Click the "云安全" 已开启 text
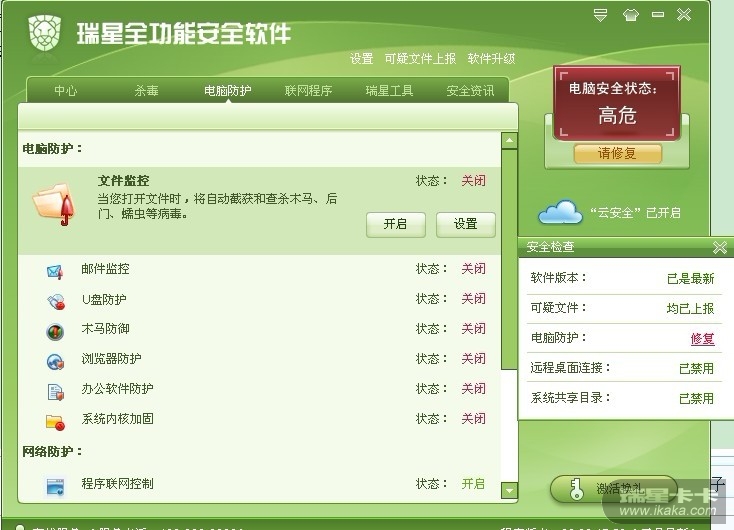Screen dimensions: 734x530 (635, 213)
